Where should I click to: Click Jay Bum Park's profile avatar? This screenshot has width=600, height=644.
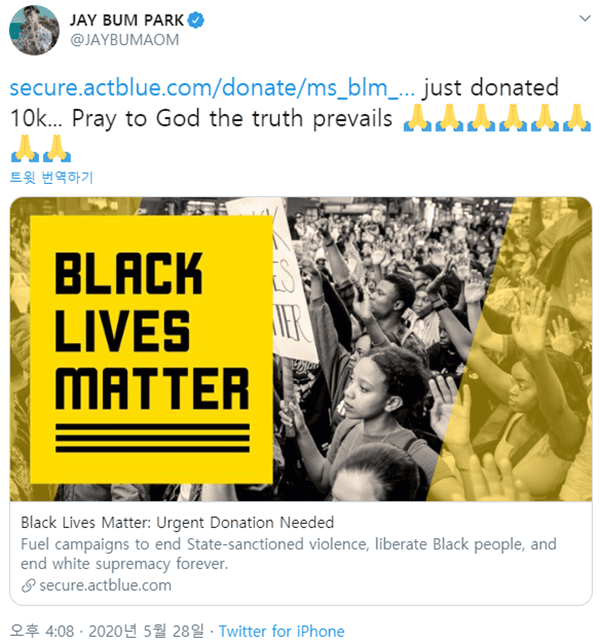pos(34,30)
